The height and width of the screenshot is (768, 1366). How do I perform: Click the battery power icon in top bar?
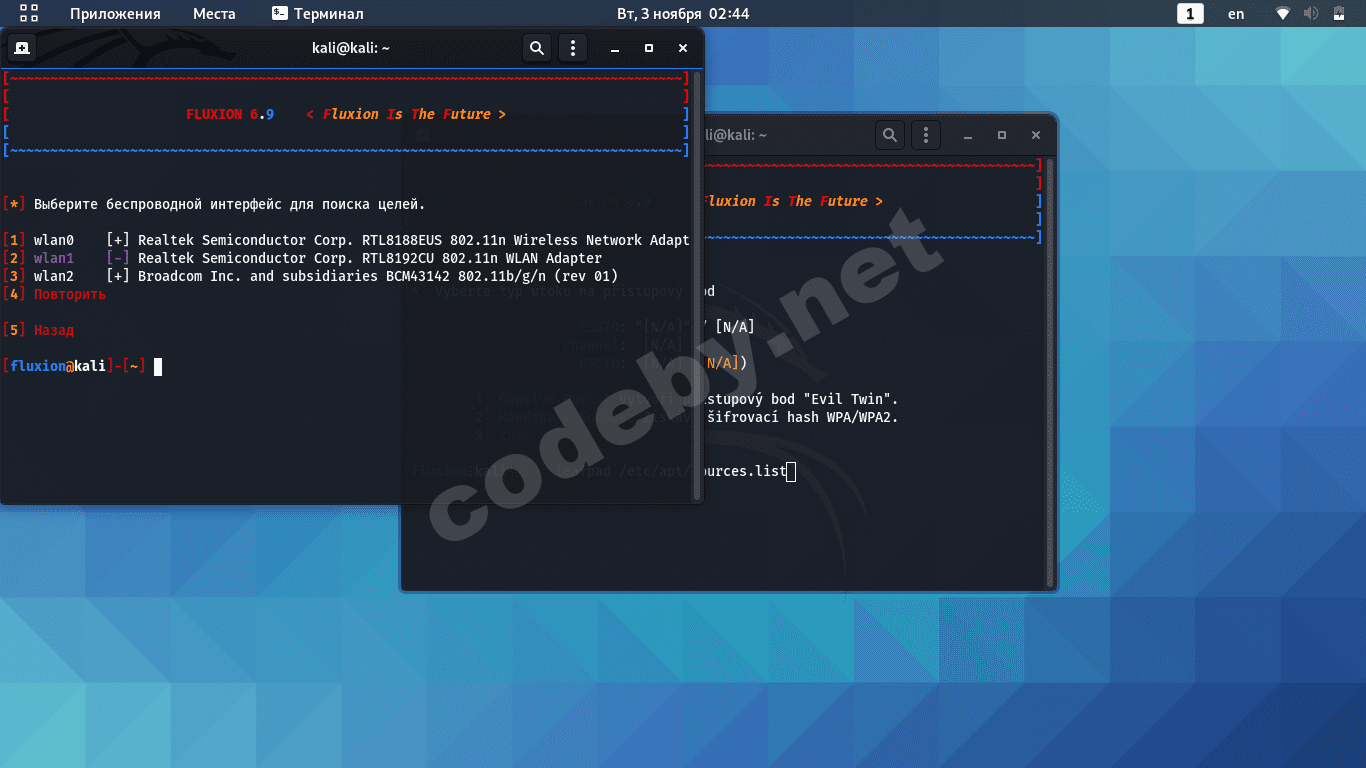point(1338,14)
